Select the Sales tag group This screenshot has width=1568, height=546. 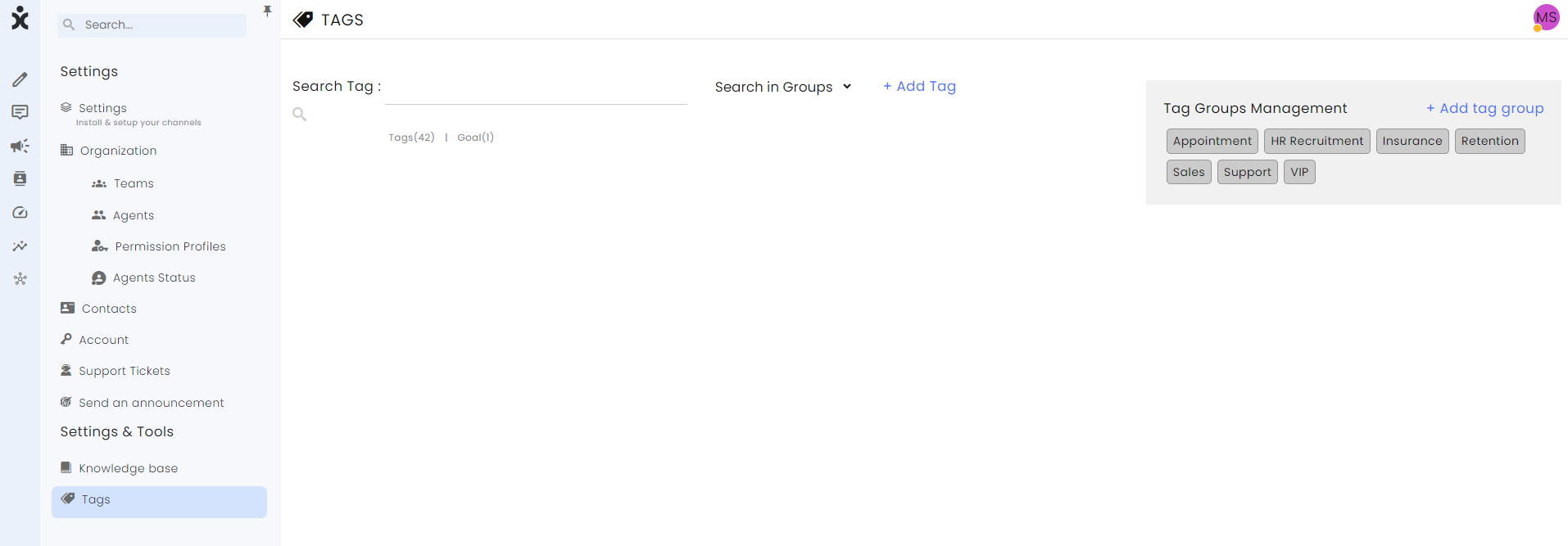coord(1189,172)
